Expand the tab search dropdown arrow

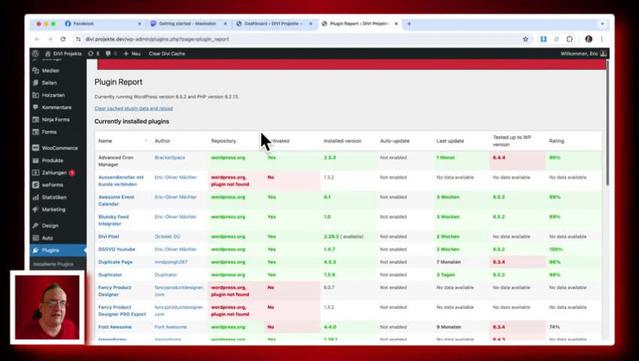[x=602, y=24]
